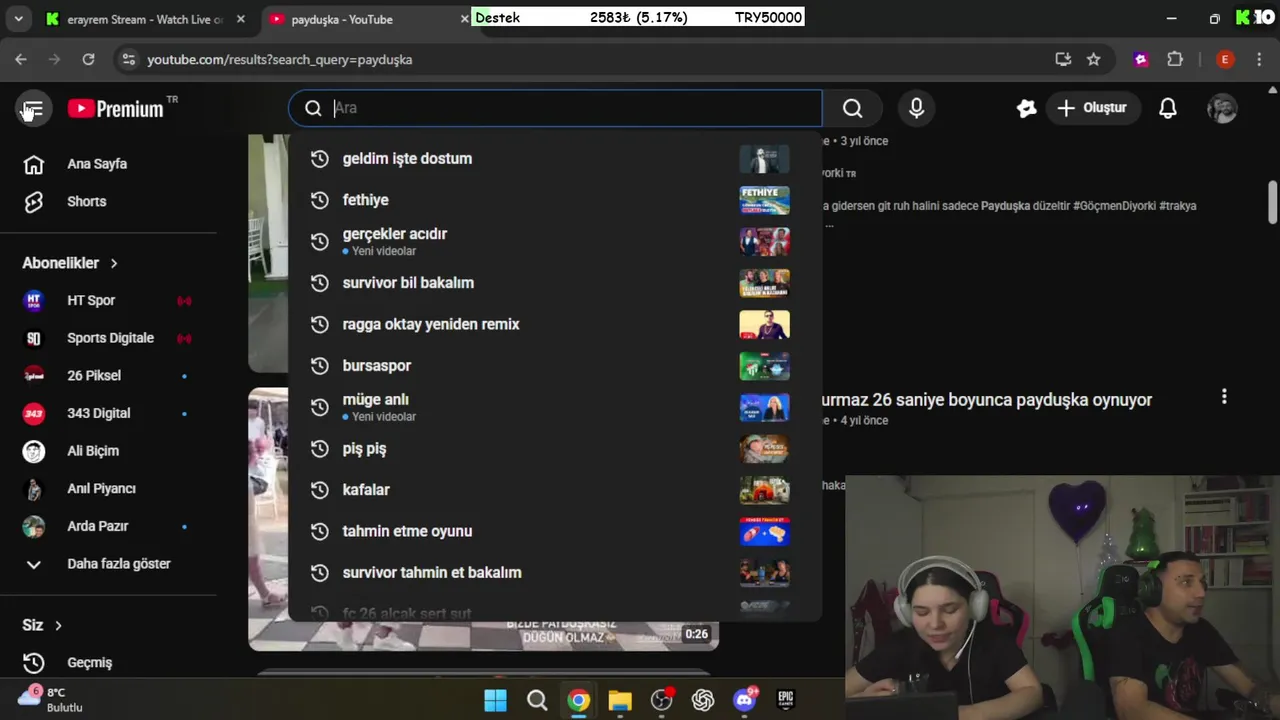Select suggestion 'müge anlı'

(x=555, y=407)
